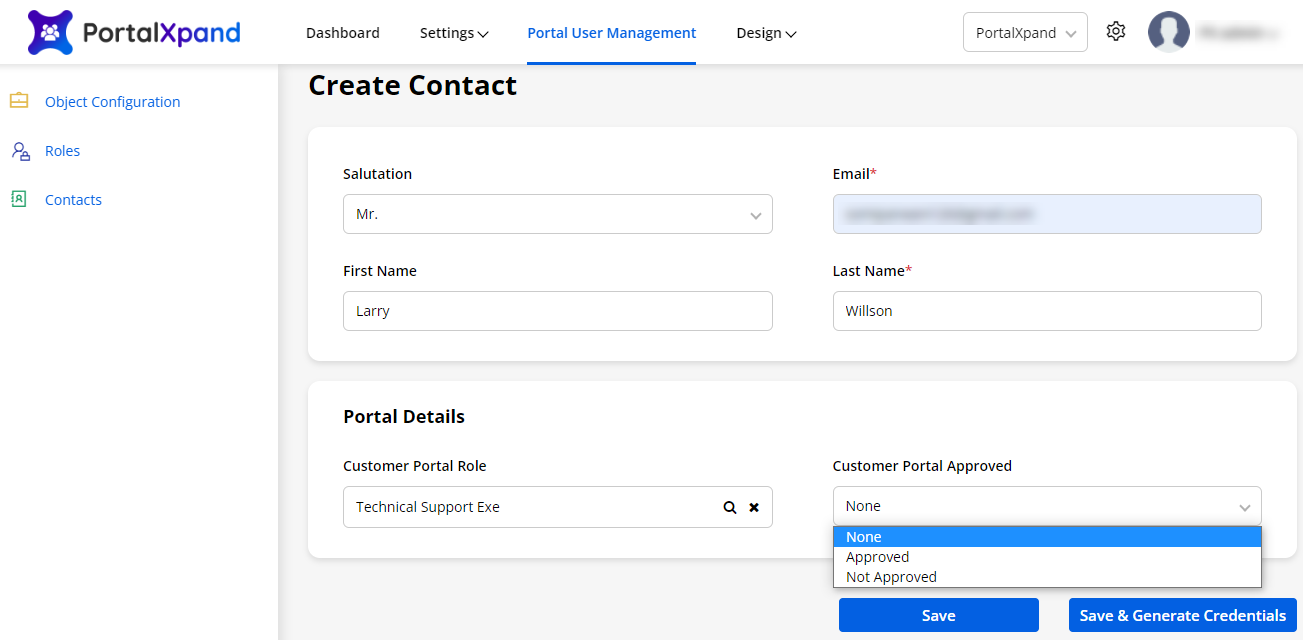The height and width of the screenshot is (640, 1303).
Task: Open the Dashboard menu item
Action: pyautogui.click(x=342, y=33)
